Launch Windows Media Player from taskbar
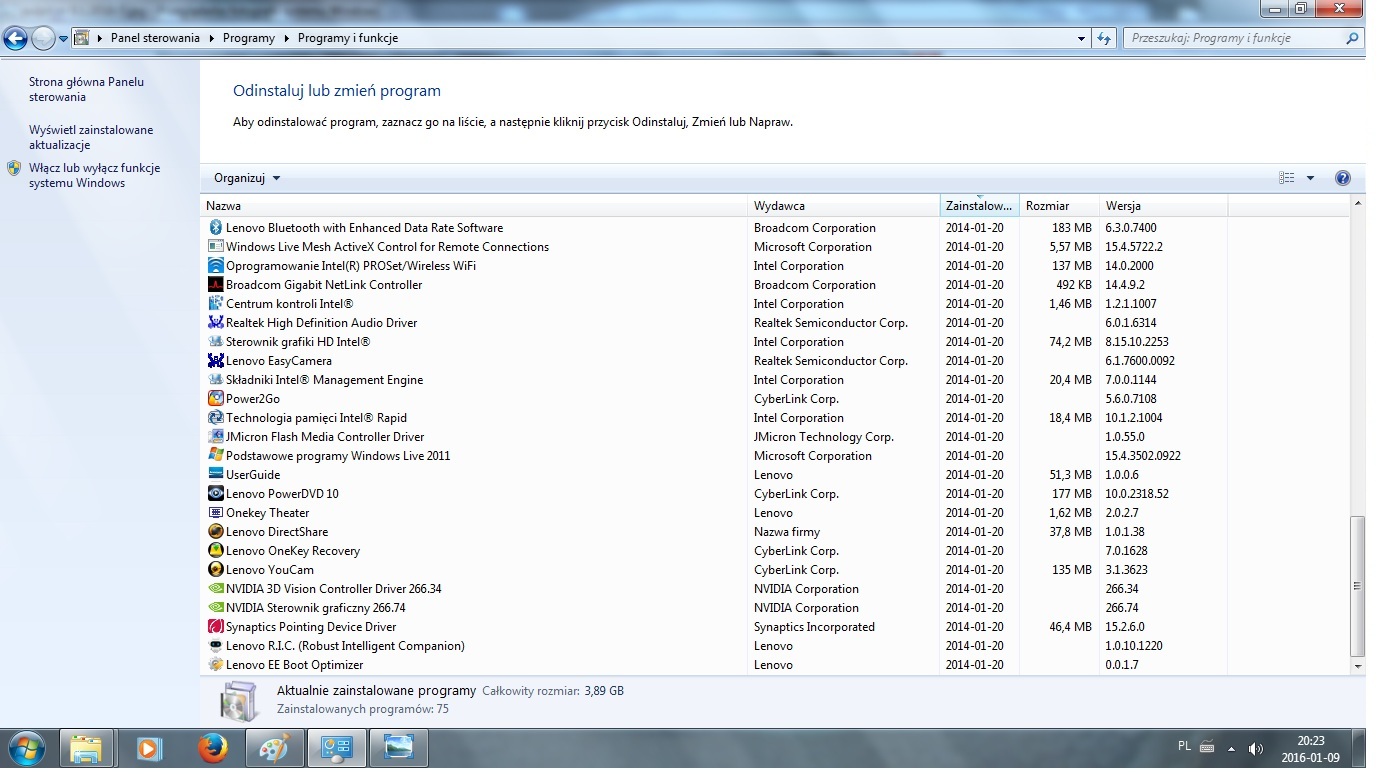The height and width of the screenshot is (780, 1380). (x=149, y=748)
